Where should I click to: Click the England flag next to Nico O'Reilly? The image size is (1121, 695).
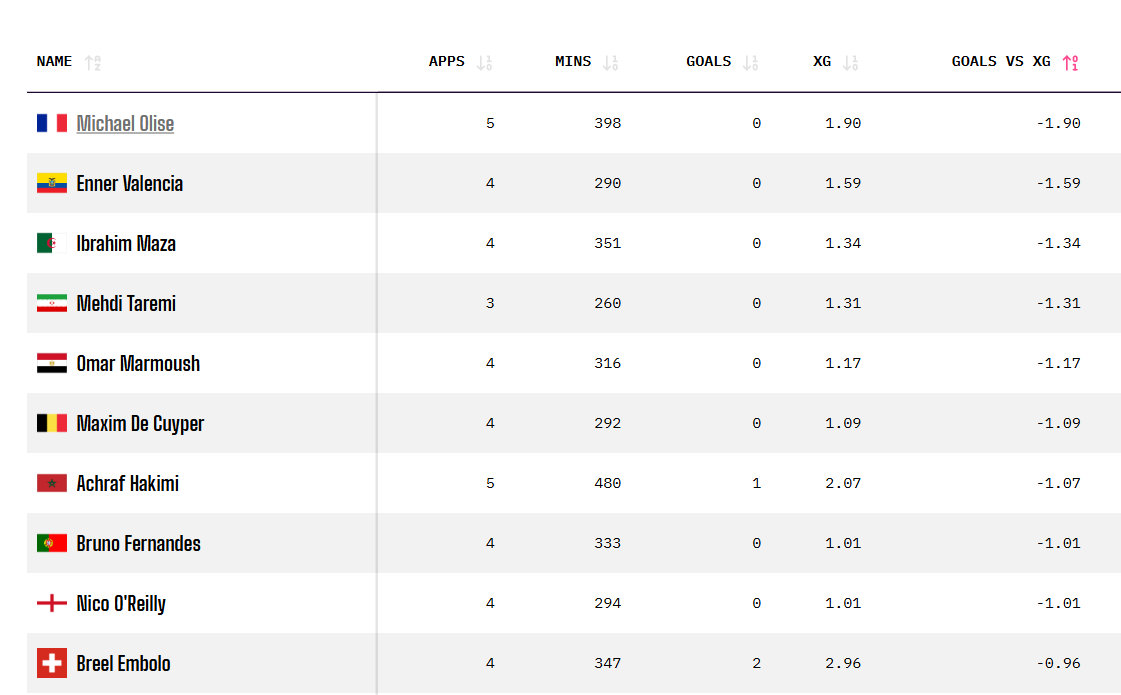(x=52, y=603)
